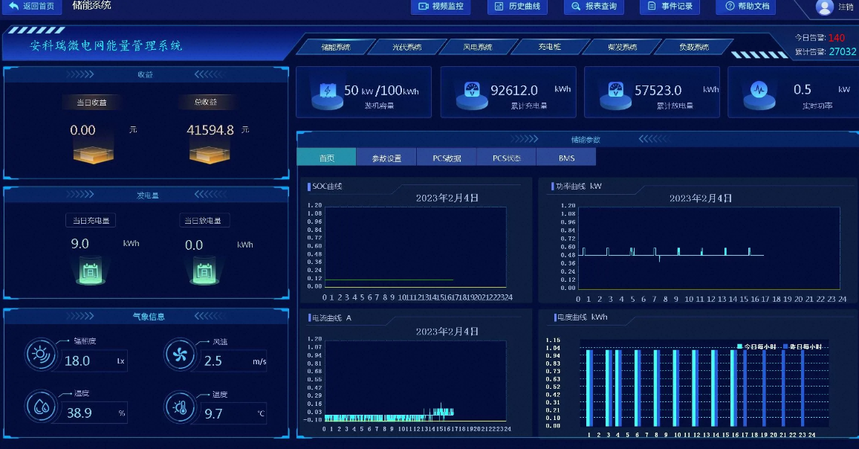Viewport: 859px width, 449px height.
Task: Click today's alarm count 140
Action: (x=836, y=38)
